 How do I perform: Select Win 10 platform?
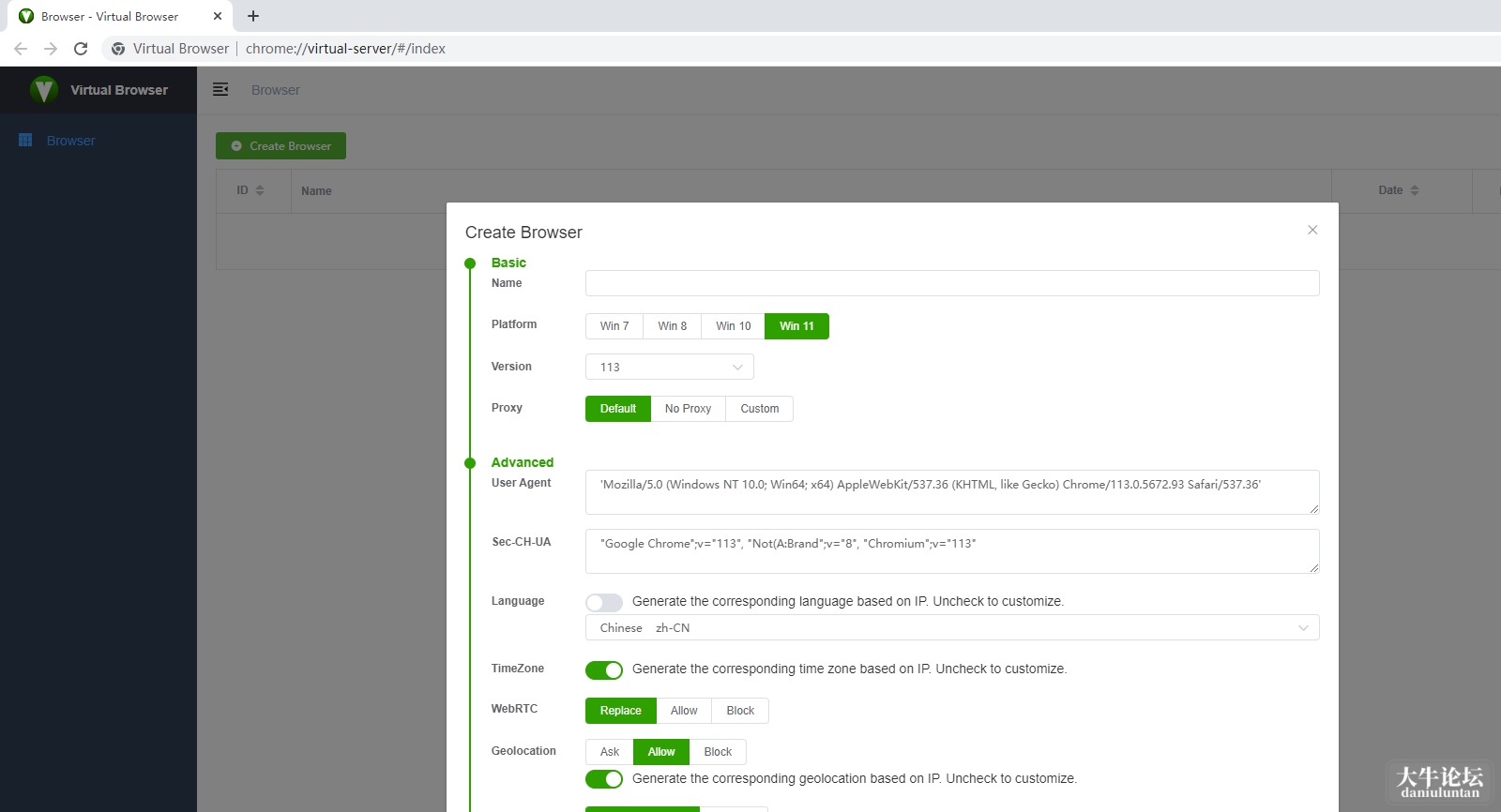click(734, 326)
